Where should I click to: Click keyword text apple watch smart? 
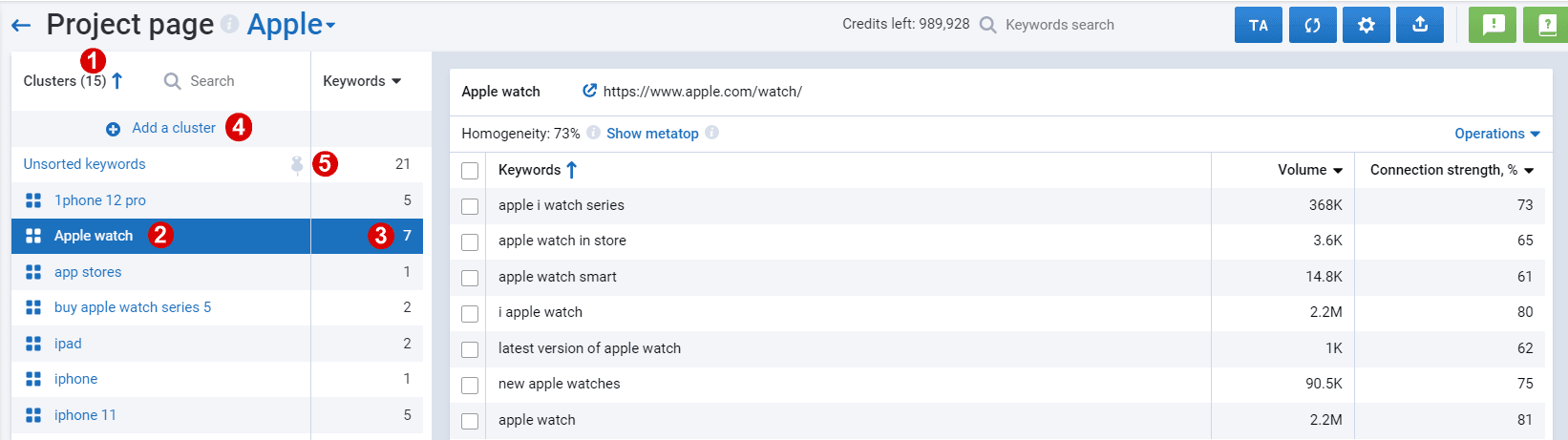click(558, 277)
